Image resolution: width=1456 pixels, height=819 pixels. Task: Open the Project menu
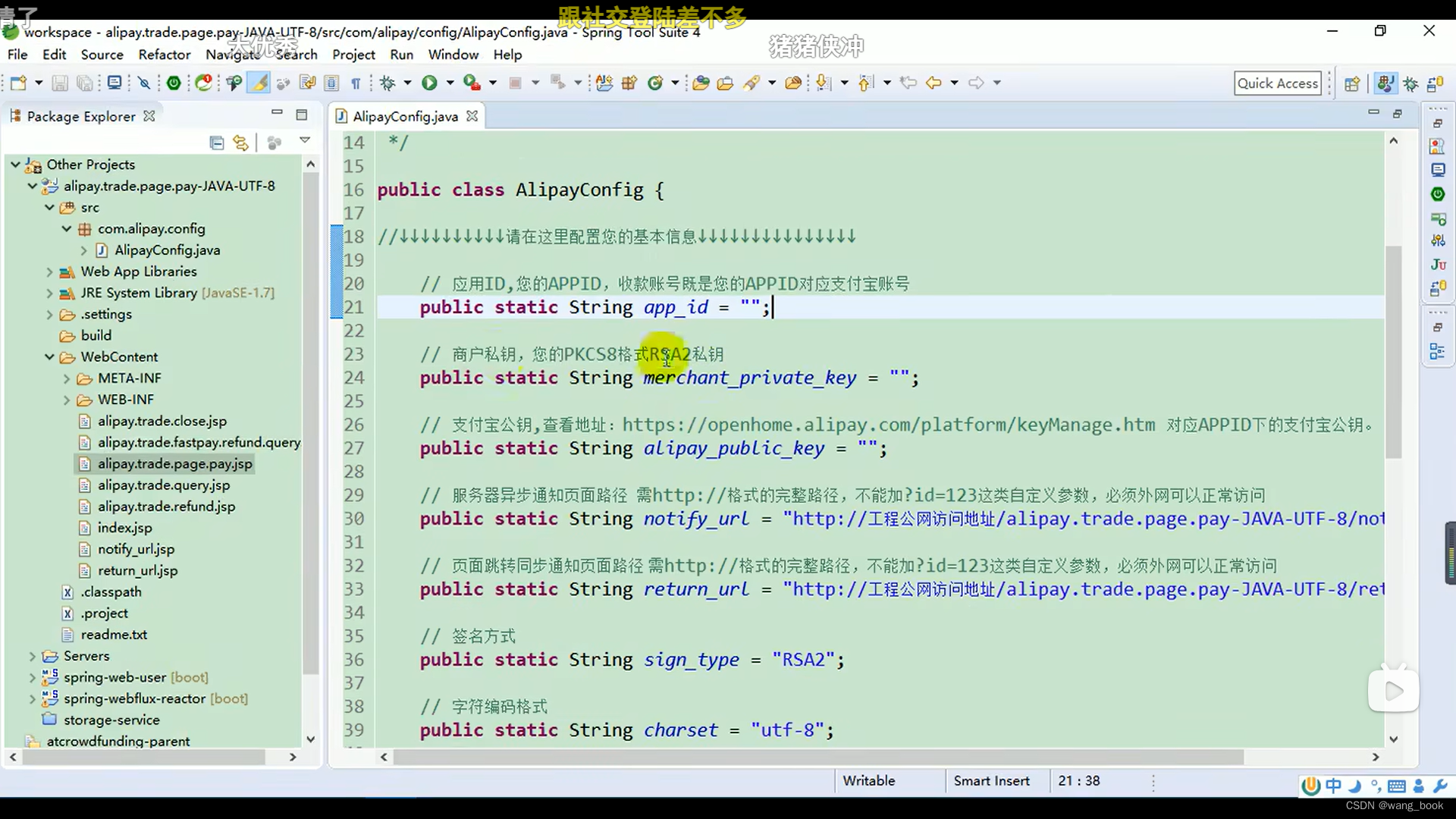[353, 55]
